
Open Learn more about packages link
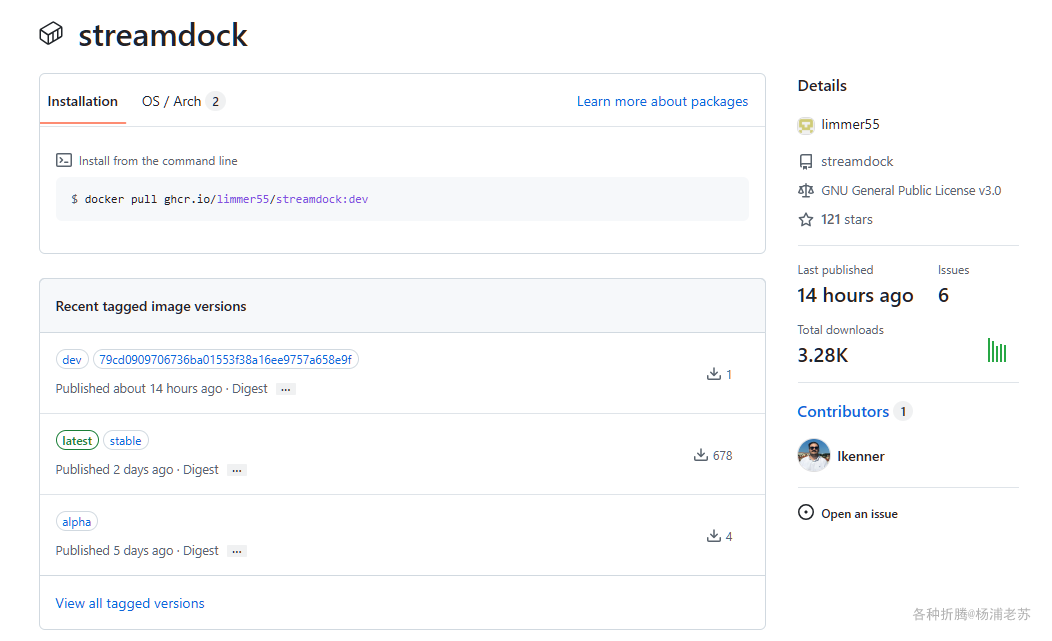(x=662, y=101)
